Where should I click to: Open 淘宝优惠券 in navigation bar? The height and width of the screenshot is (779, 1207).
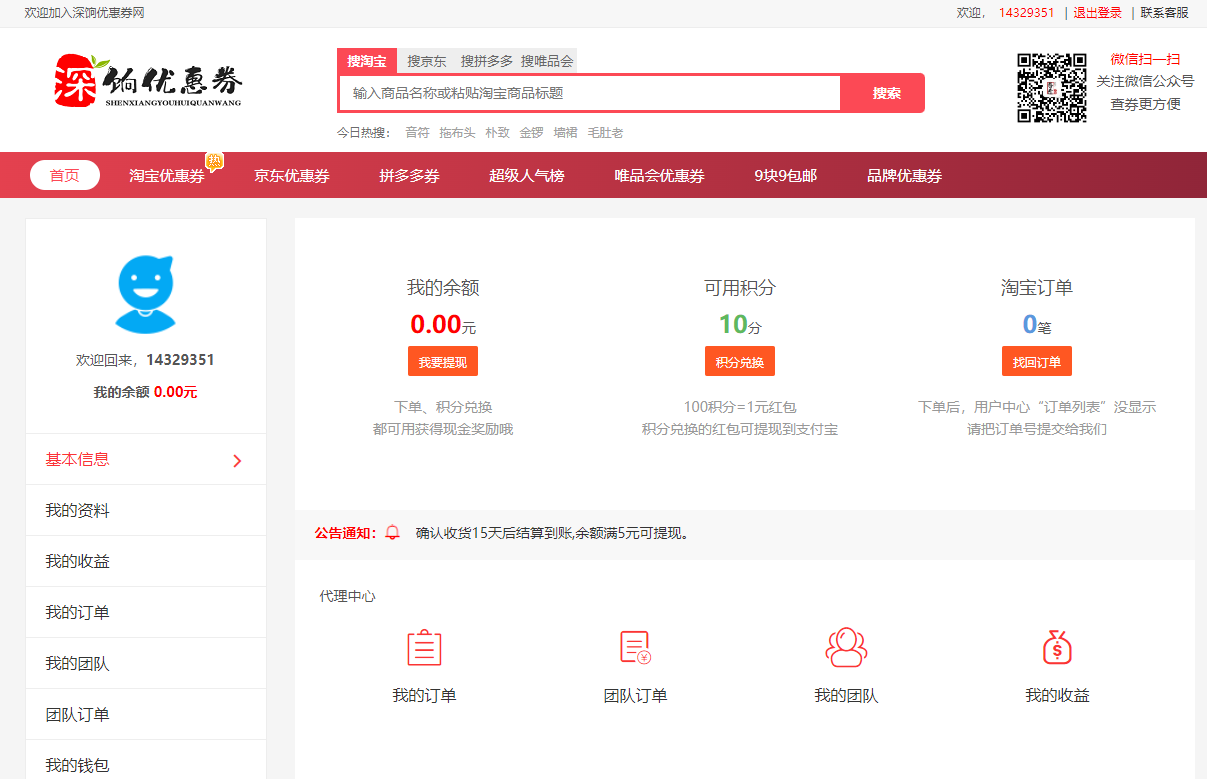(167, 176)
